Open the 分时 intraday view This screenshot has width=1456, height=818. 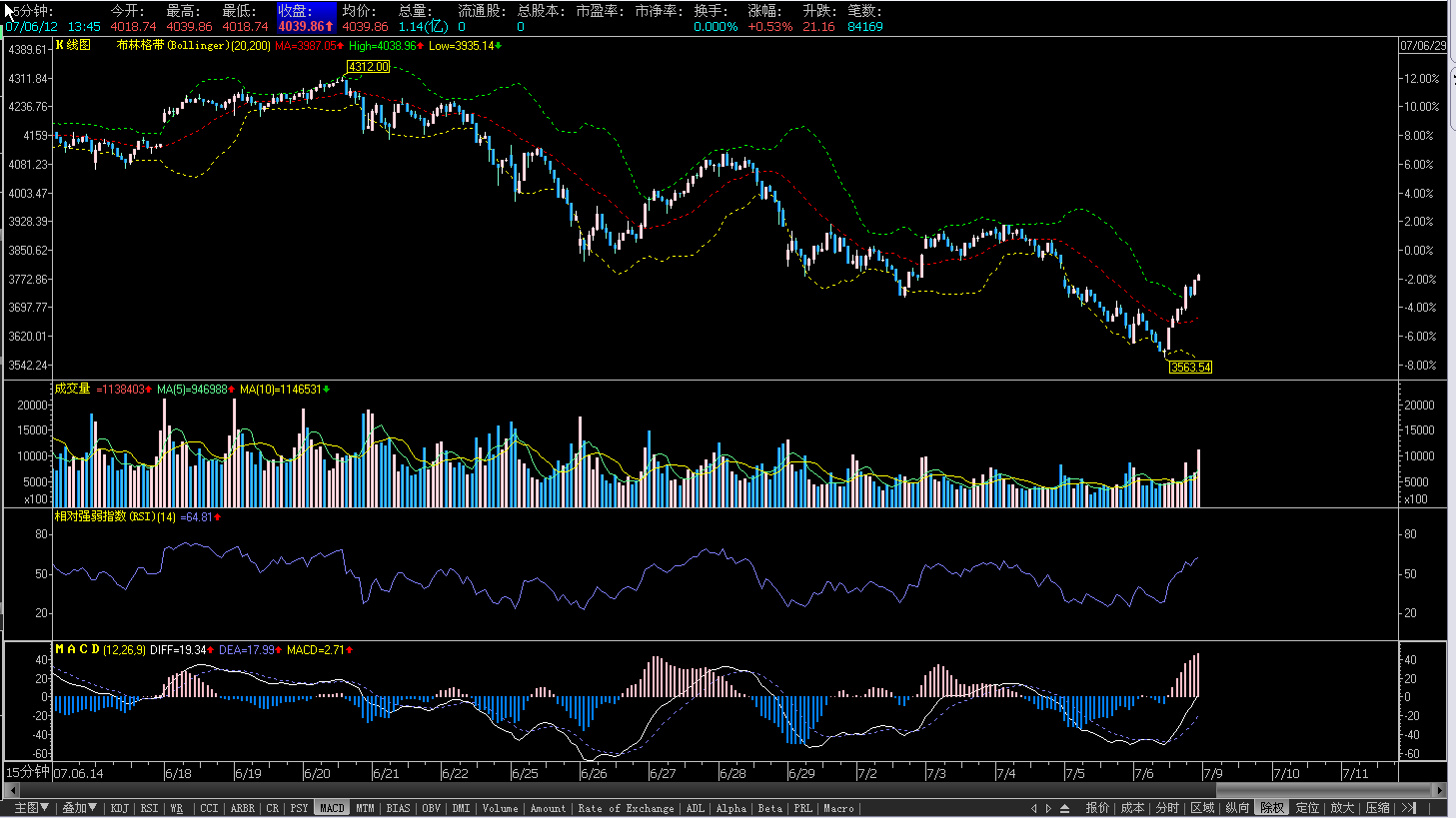pos(1167,808)
